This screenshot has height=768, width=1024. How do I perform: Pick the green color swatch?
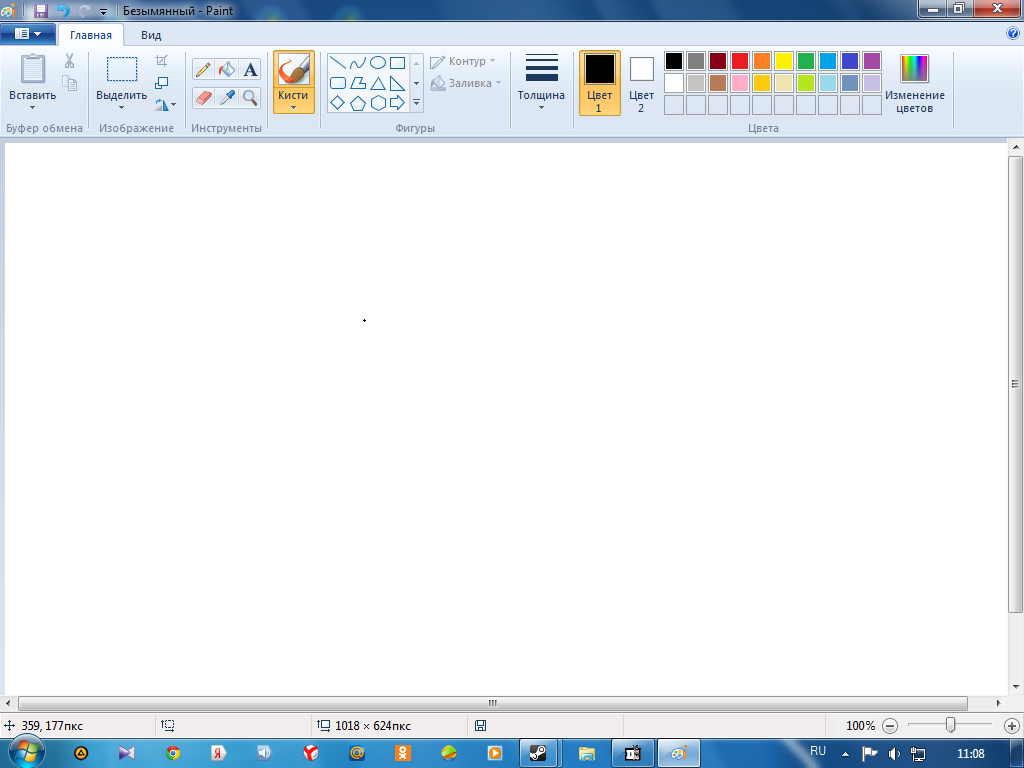click(x=806, y=61)
